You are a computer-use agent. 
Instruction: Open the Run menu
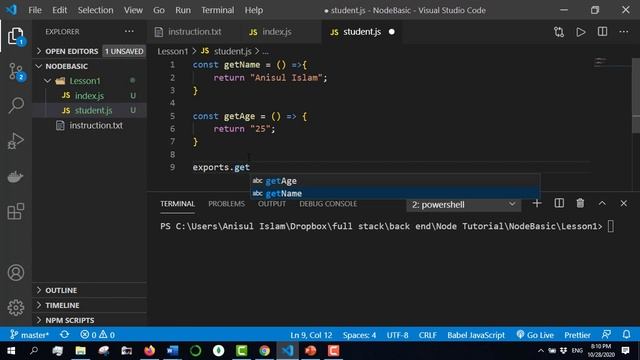pos(183,10)
